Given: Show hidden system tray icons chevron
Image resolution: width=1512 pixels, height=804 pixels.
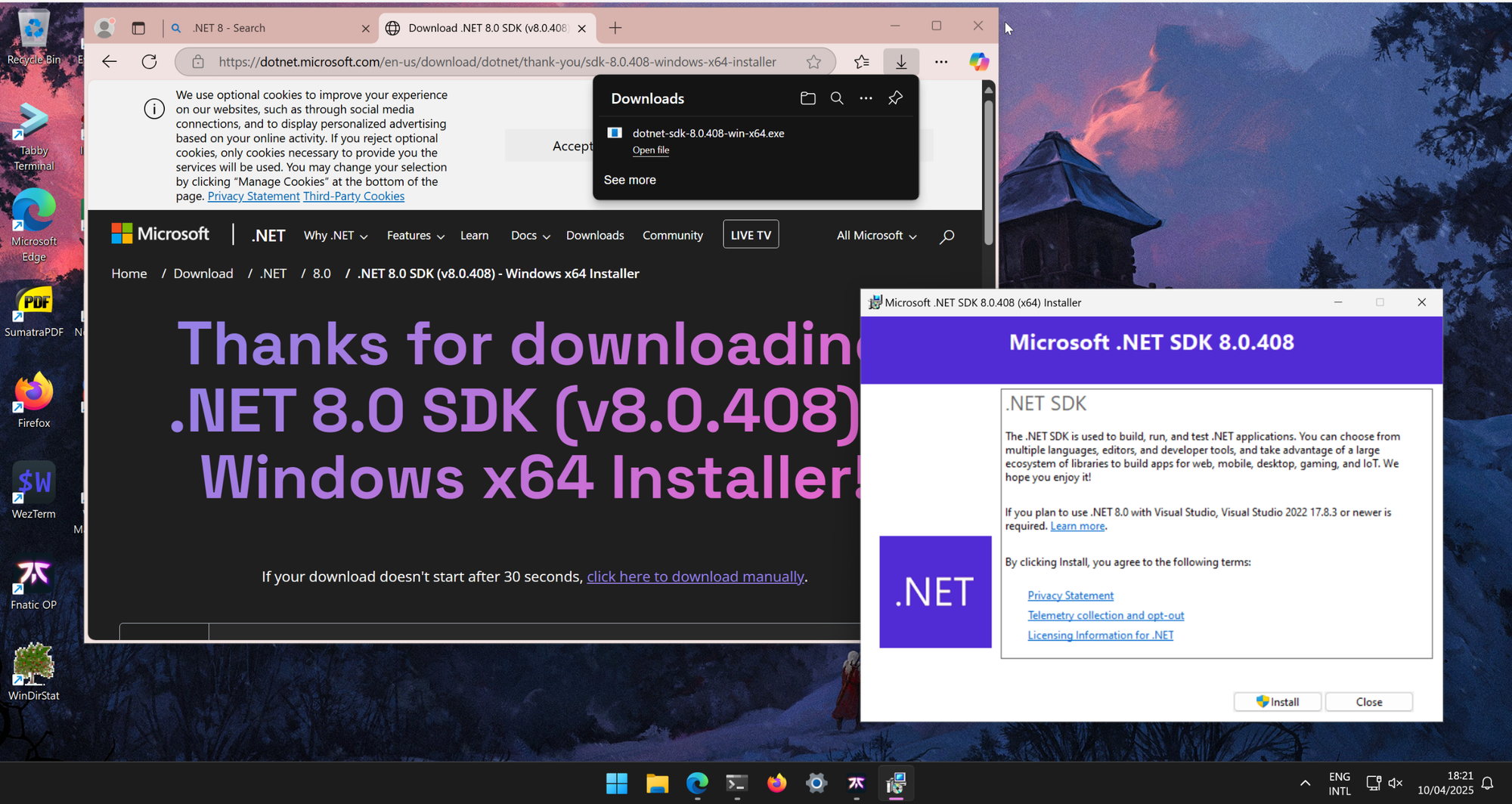Looking at the screenshot, I should click(1305, 784).
